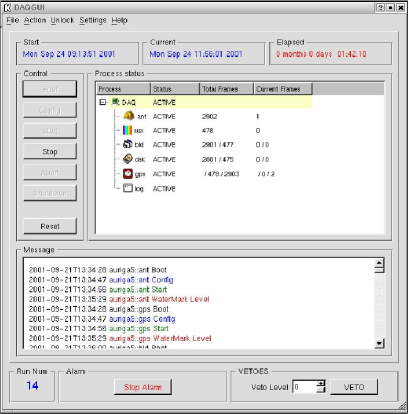Click the VETO button

click(x=354, y=387)
